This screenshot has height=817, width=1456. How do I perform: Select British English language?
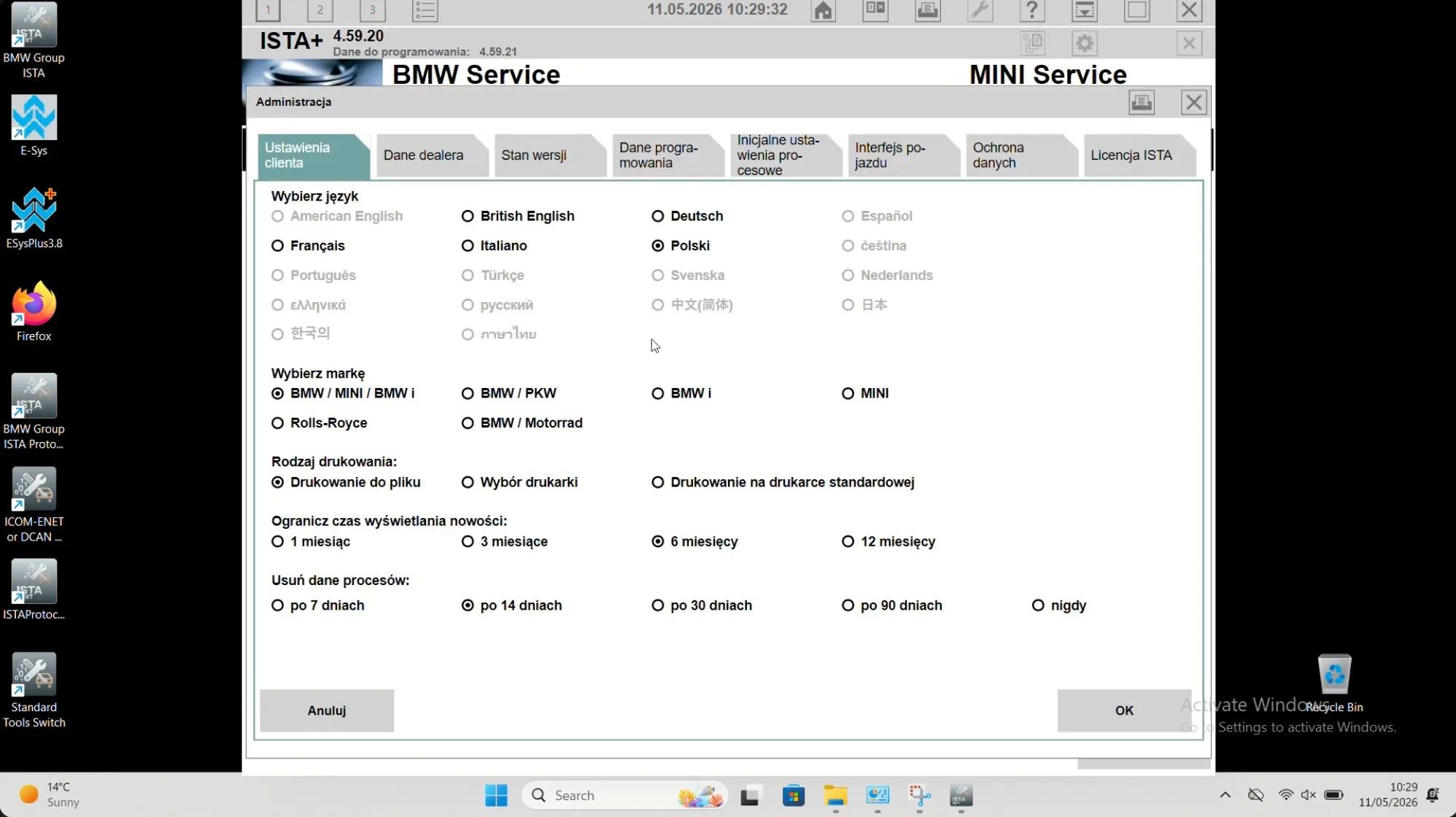click(x=518, y=216)
